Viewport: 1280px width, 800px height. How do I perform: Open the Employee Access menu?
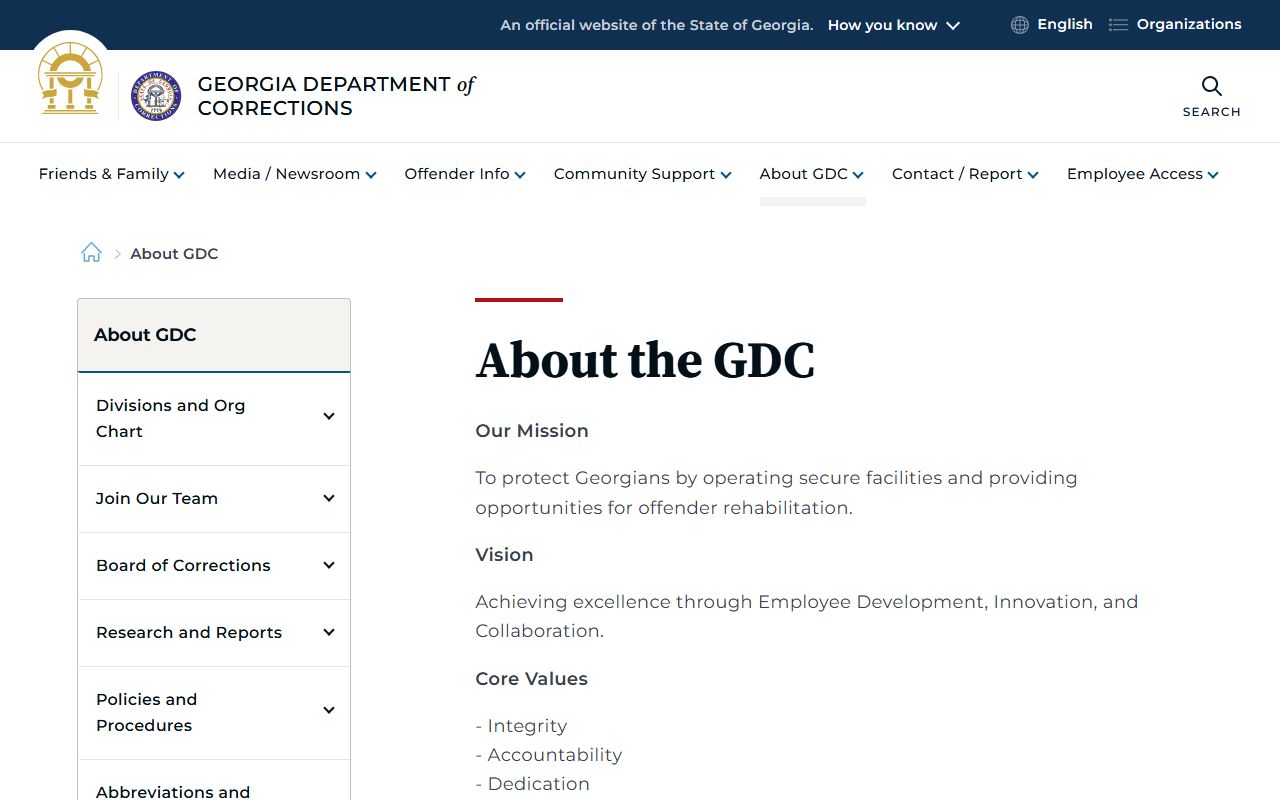coord(1143,174)
